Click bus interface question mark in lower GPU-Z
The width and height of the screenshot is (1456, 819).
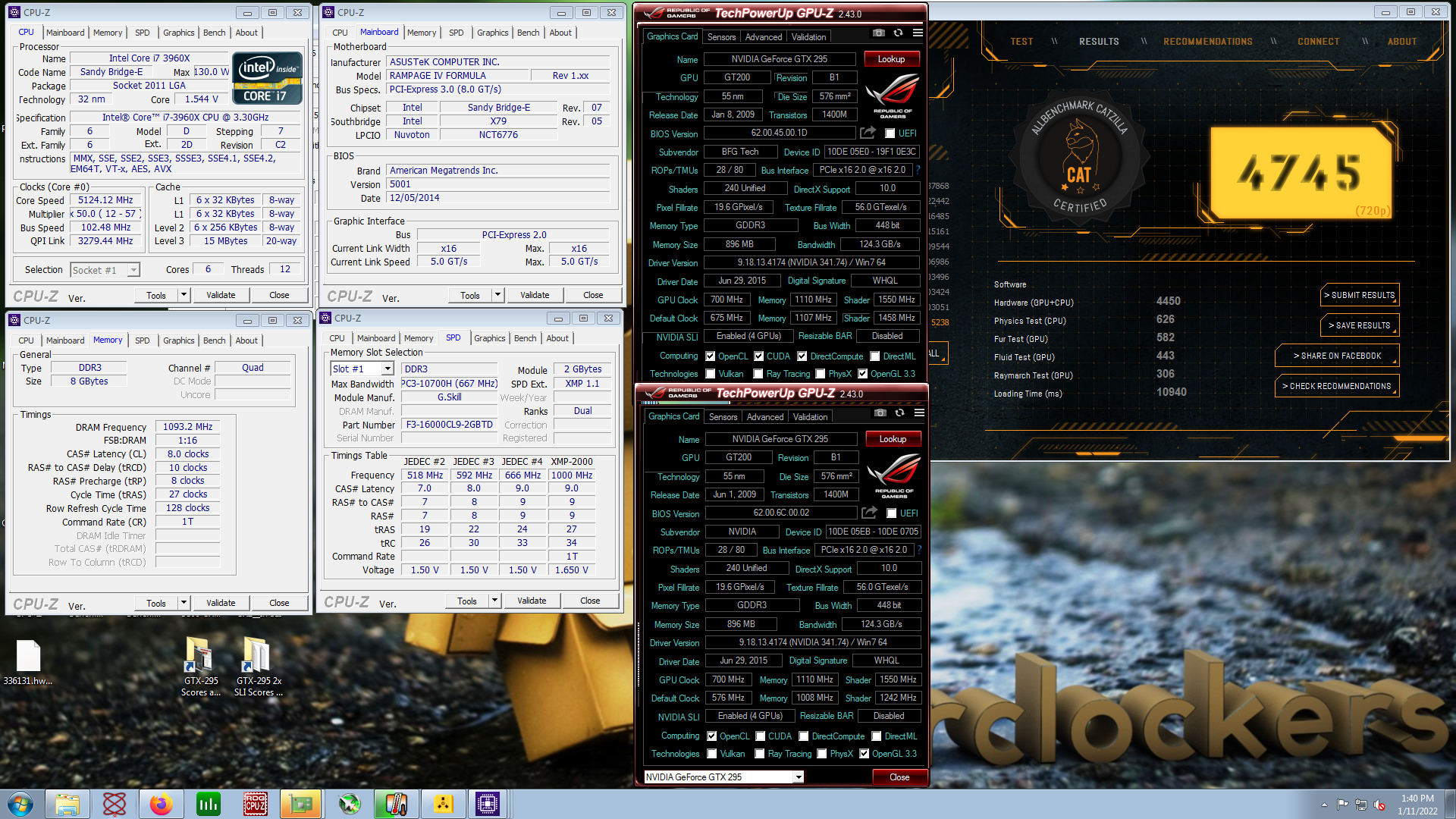tap(919, 550)
